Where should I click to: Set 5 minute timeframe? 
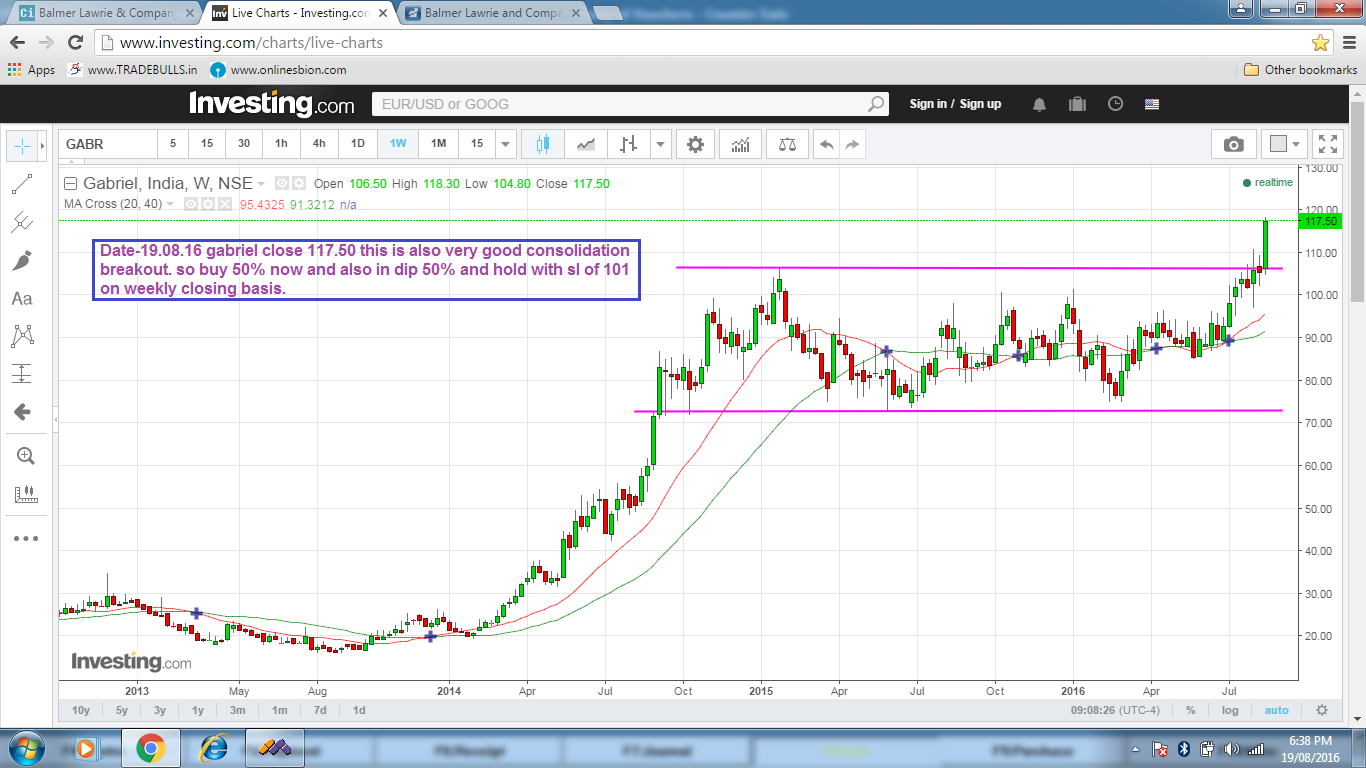pos(172,144)
